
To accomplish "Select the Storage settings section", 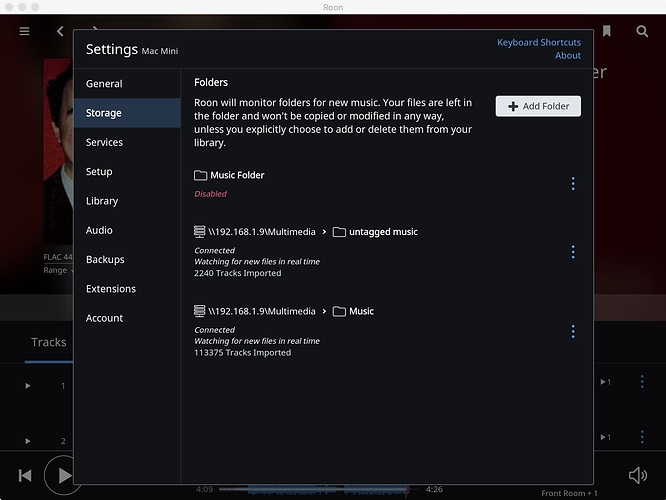I will 127,113.
